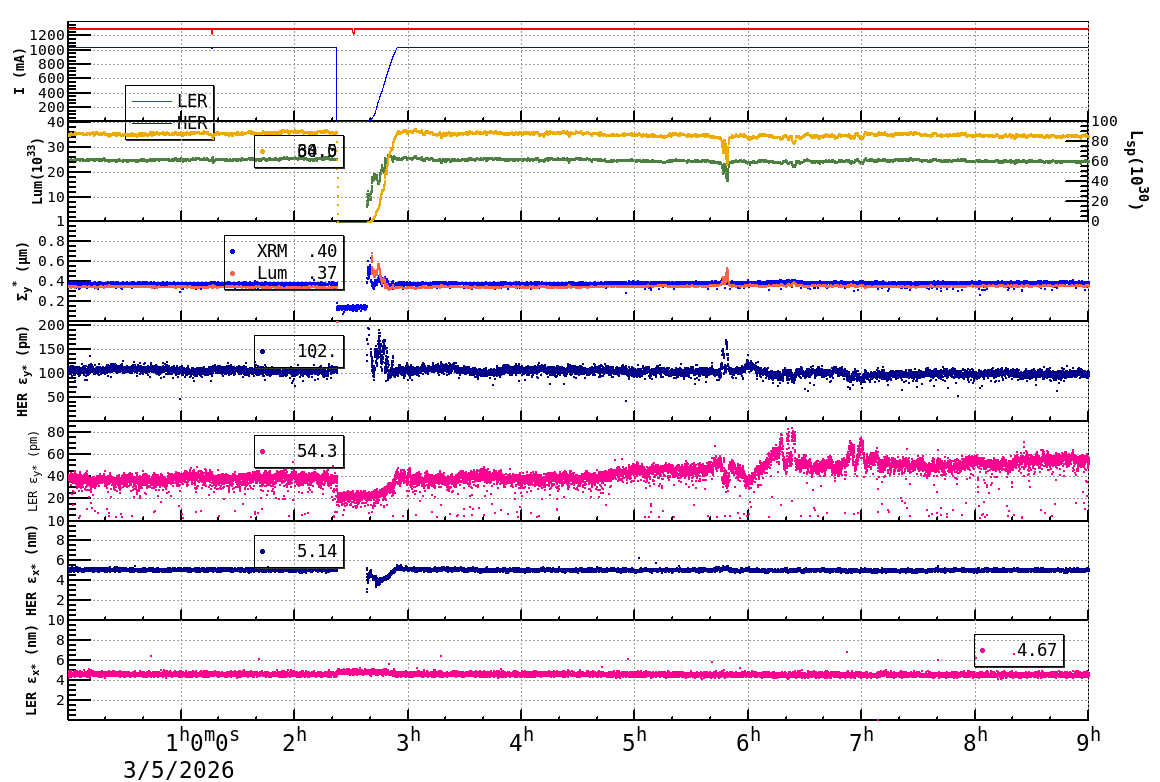This screenshot has width=1160, height=782.
Task: Click the LER εy* (pm) axis title
Action: point(33,471)
